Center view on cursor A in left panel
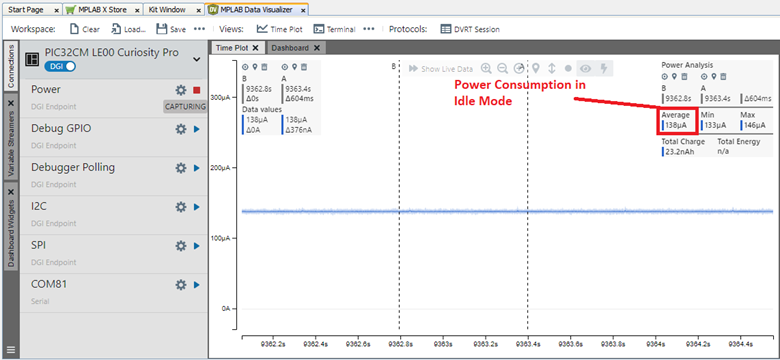Image resolution: width=780 pixels, height=360 pixels. (x=285, y=67)
